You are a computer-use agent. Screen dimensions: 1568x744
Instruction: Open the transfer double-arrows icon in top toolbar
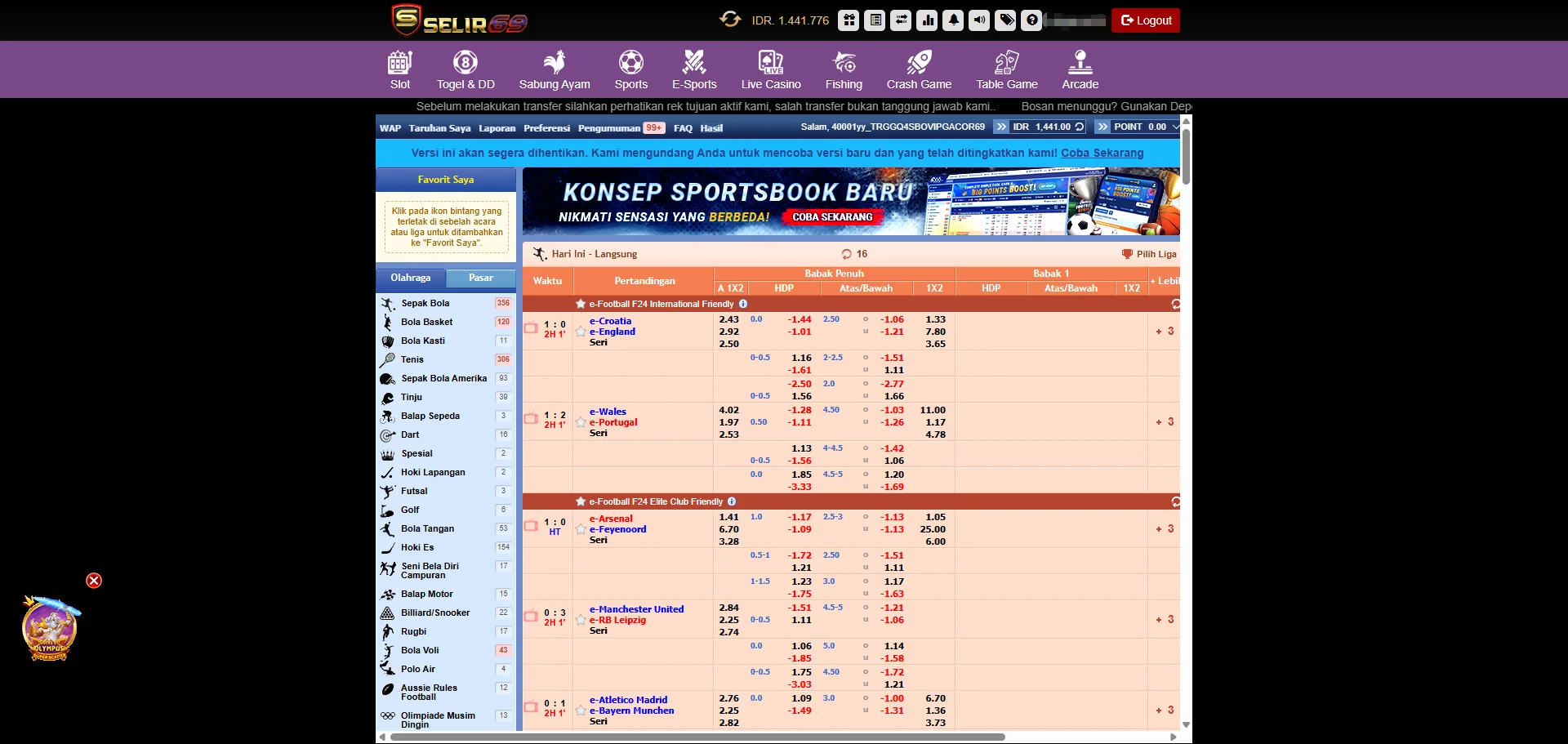pyautogui.click(x=902, y=20)
